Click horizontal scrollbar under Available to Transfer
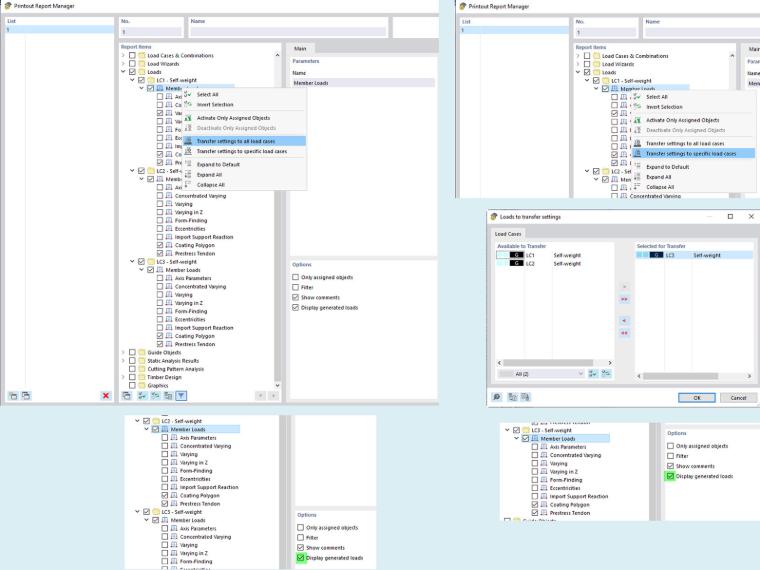 [548, 363]
